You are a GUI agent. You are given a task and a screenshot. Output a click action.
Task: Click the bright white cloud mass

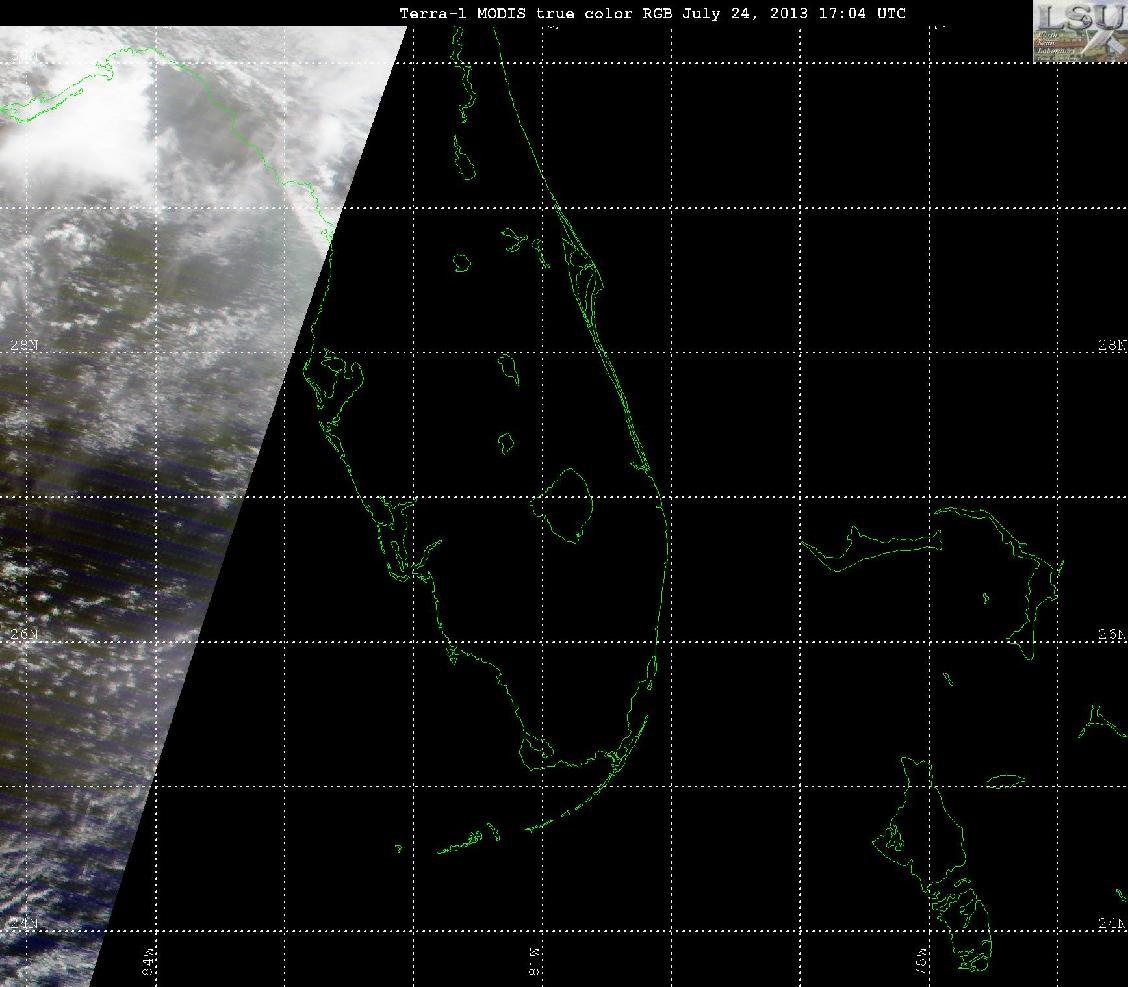pos(79,137)
